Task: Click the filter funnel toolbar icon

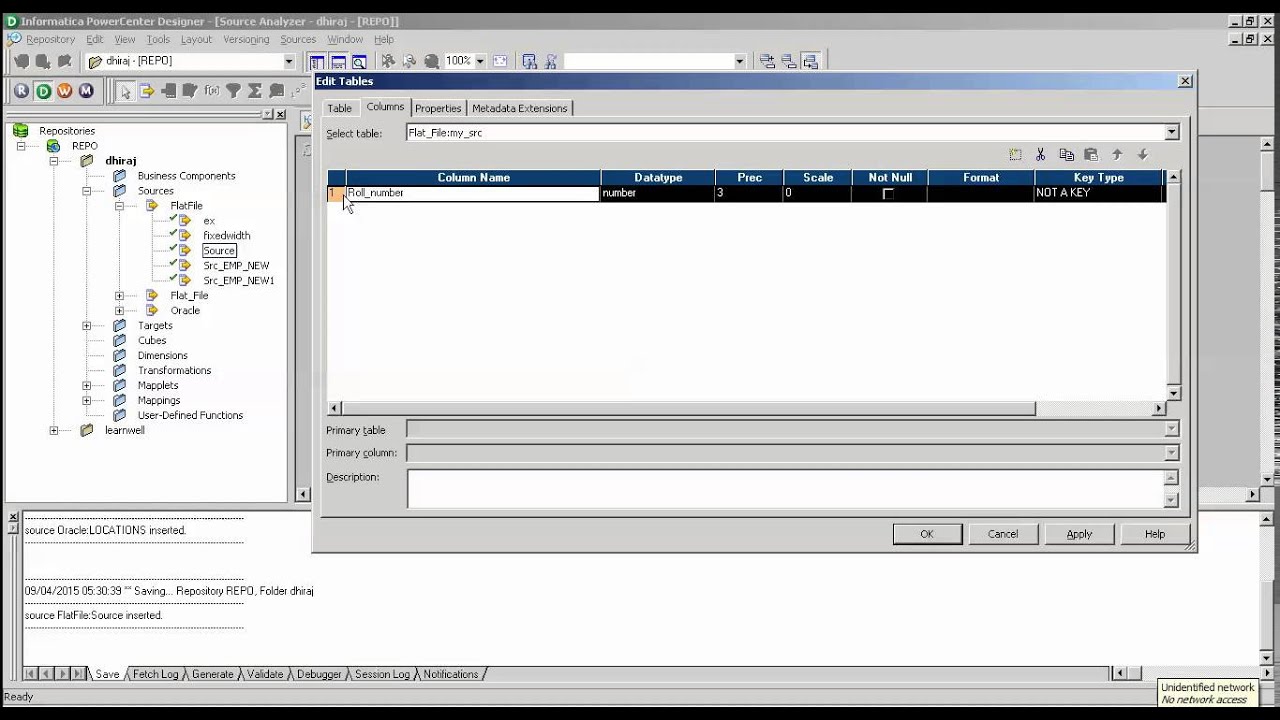Action: [x=233, y=91]
